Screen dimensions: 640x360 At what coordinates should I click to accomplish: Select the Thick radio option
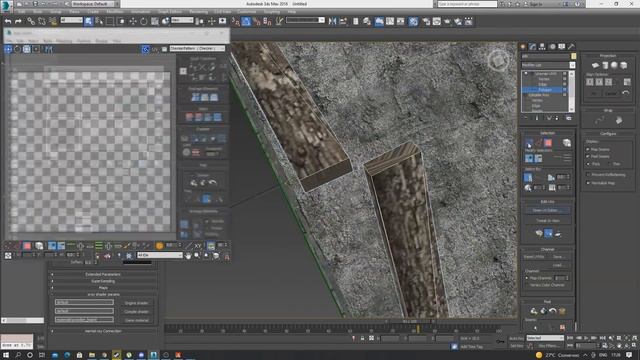click(588, 164)
